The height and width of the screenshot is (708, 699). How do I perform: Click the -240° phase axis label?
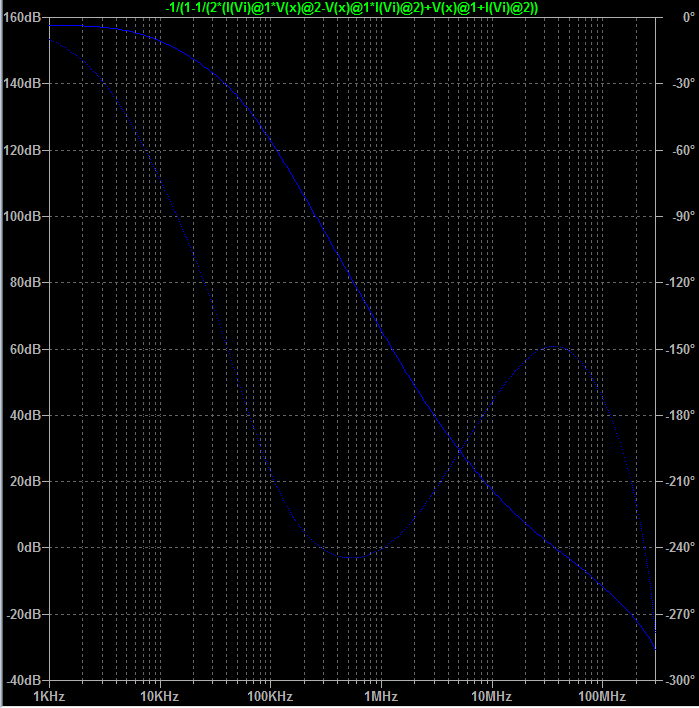[680, 547]
